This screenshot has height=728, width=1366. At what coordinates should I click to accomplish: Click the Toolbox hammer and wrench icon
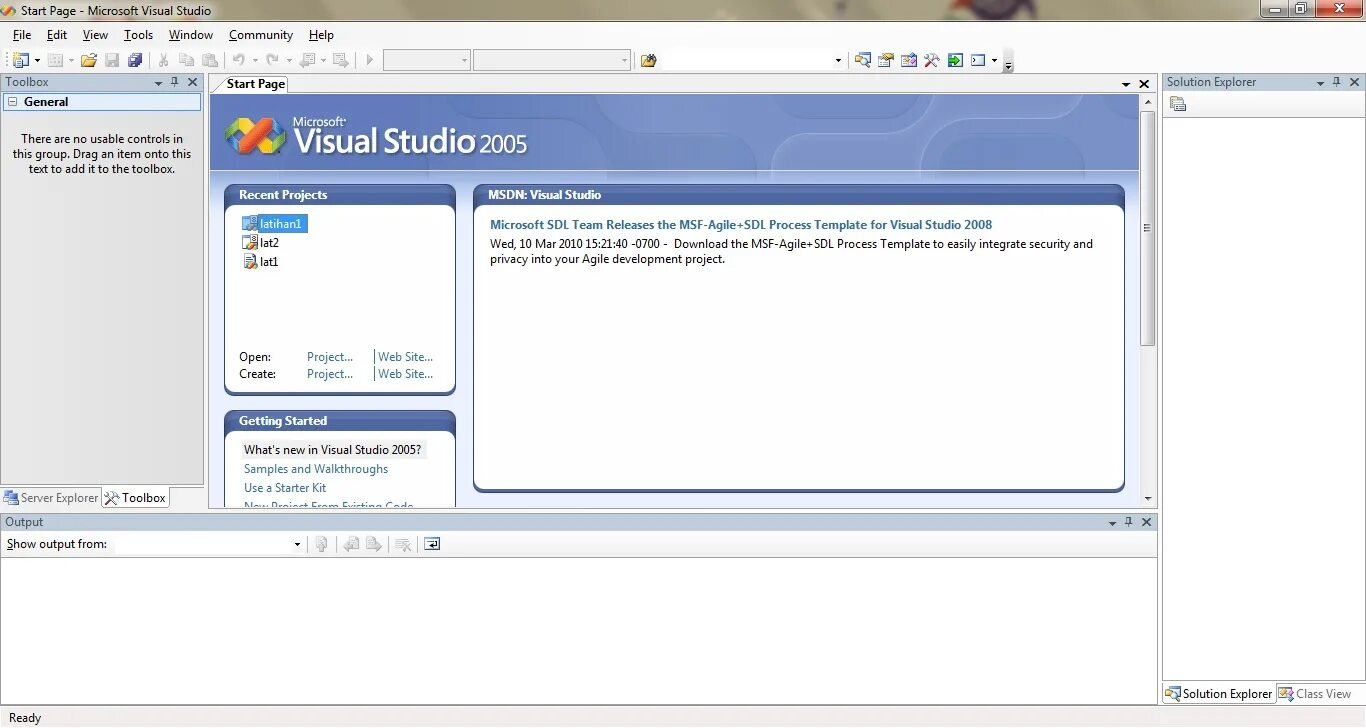point(931,60)
